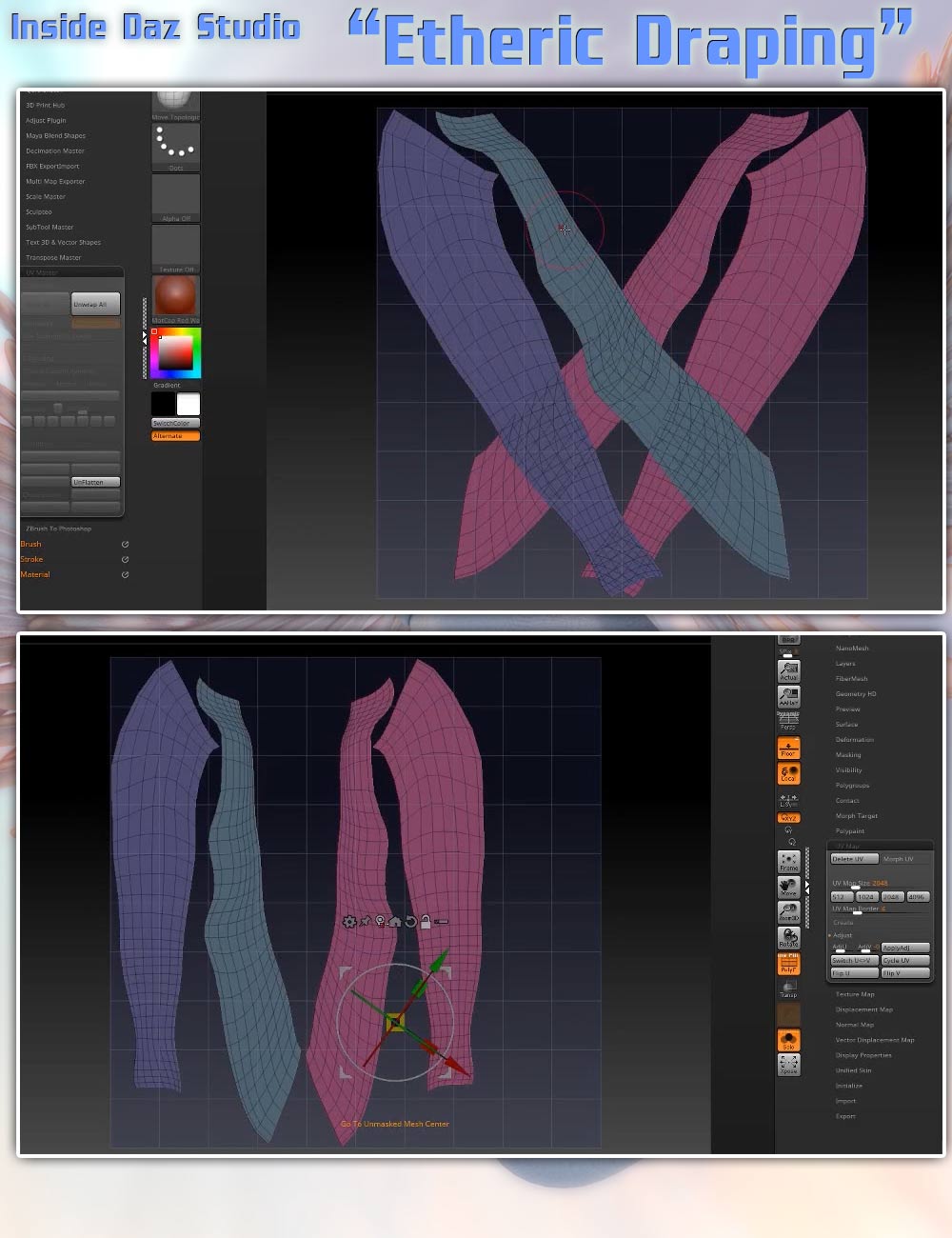Toggle the Solo mode button
This screenshot has width=952, height=1238.
[789, 1040]
